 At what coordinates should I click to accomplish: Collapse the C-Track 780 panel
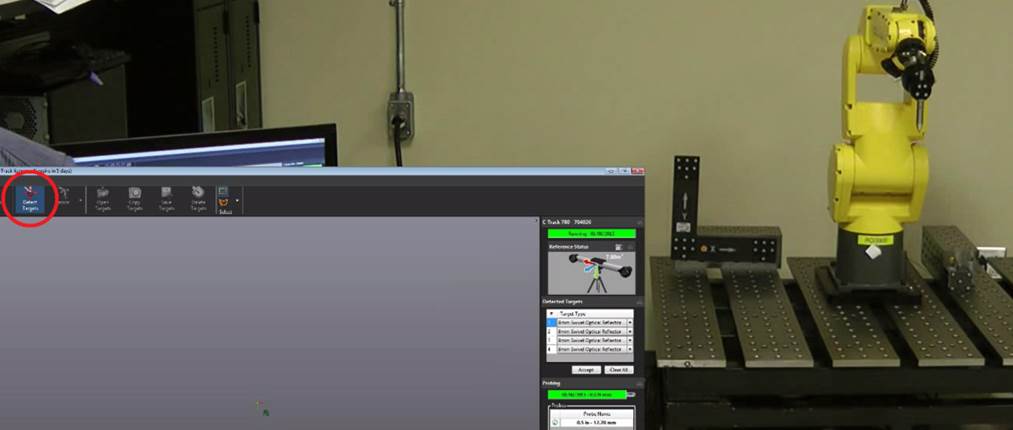[x=639, y=222]
